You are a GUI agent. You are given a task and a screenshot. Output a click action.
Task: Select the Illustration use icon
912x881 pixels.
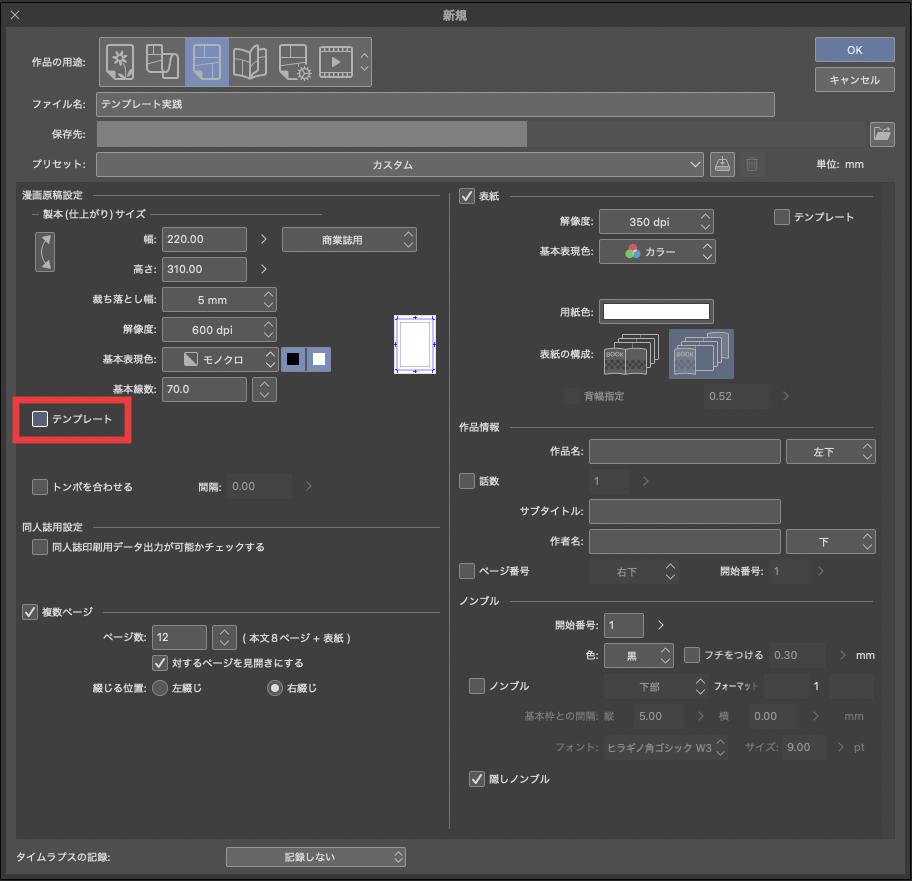pos(119,62)
